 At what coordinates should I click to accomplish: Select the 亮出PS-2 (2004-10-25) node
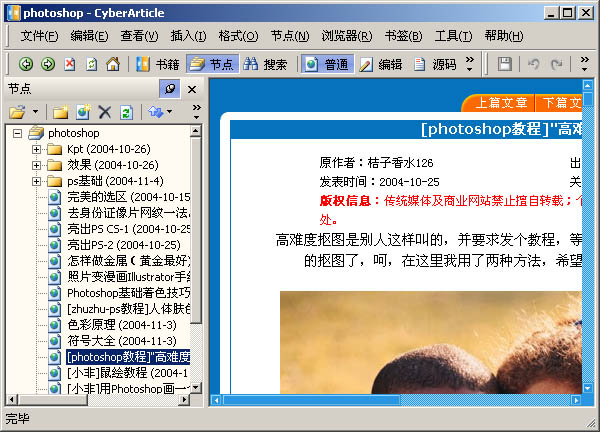point(124,245)
